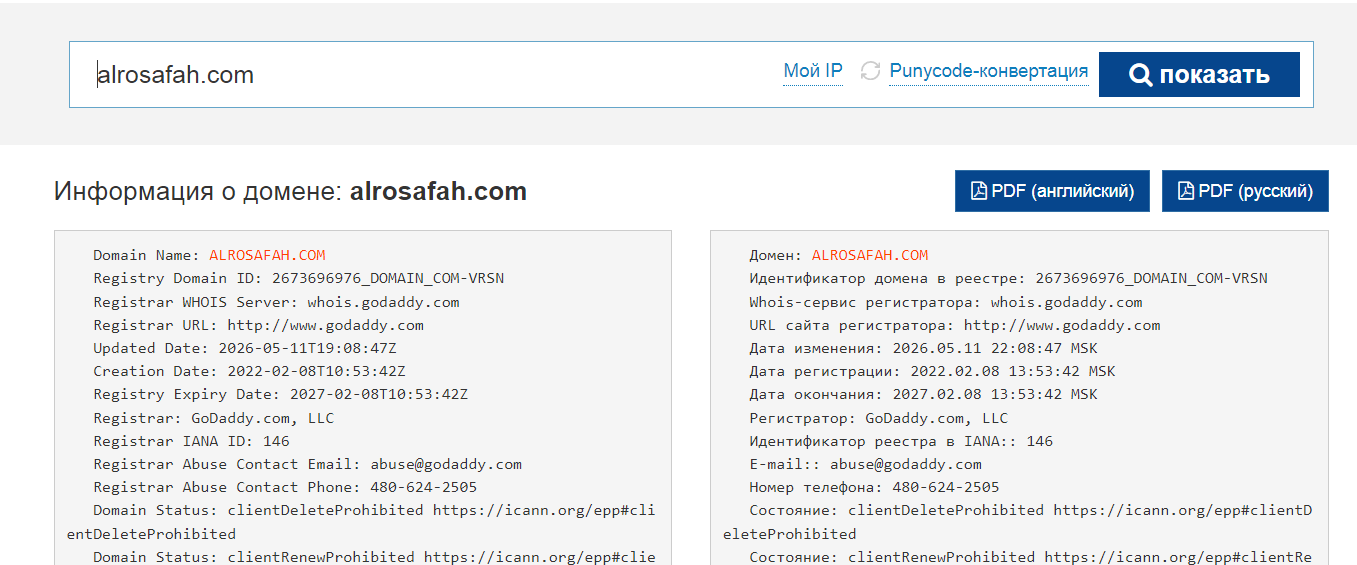Open the Мой IP link

[x=813, y=71]
